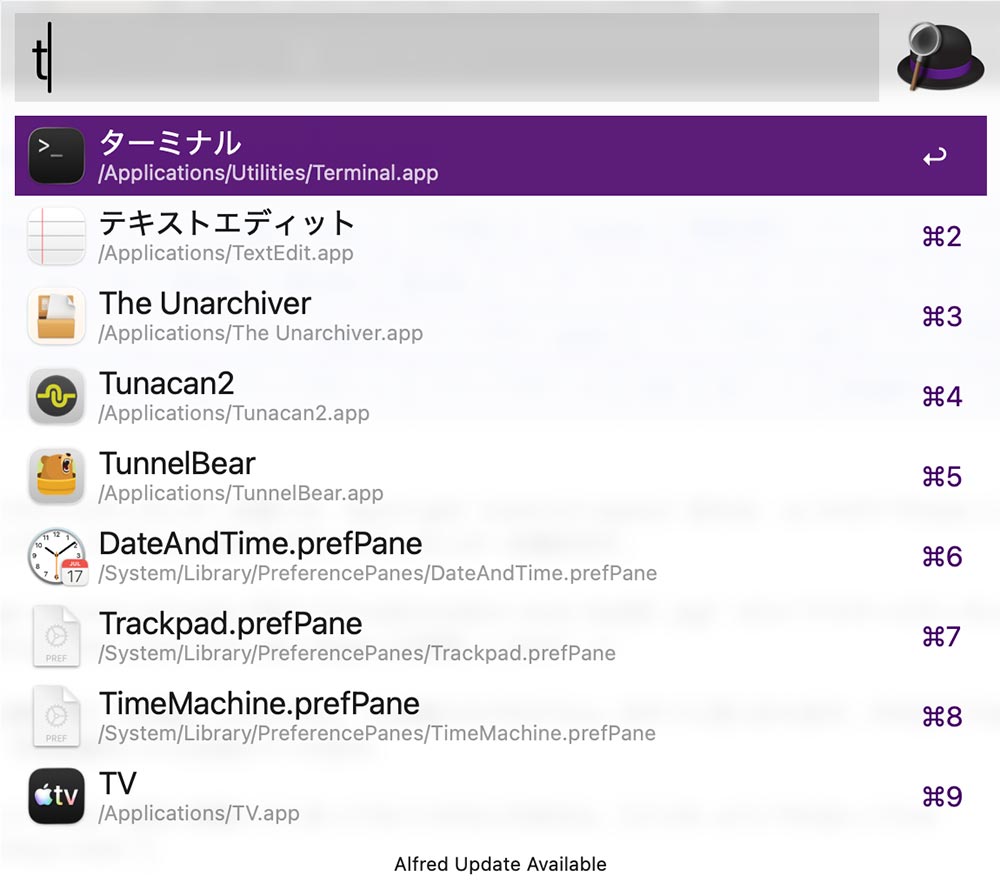1000x883 pixels.
Task: Click the ⌘4 shortcut label
Action: point(942,397)
